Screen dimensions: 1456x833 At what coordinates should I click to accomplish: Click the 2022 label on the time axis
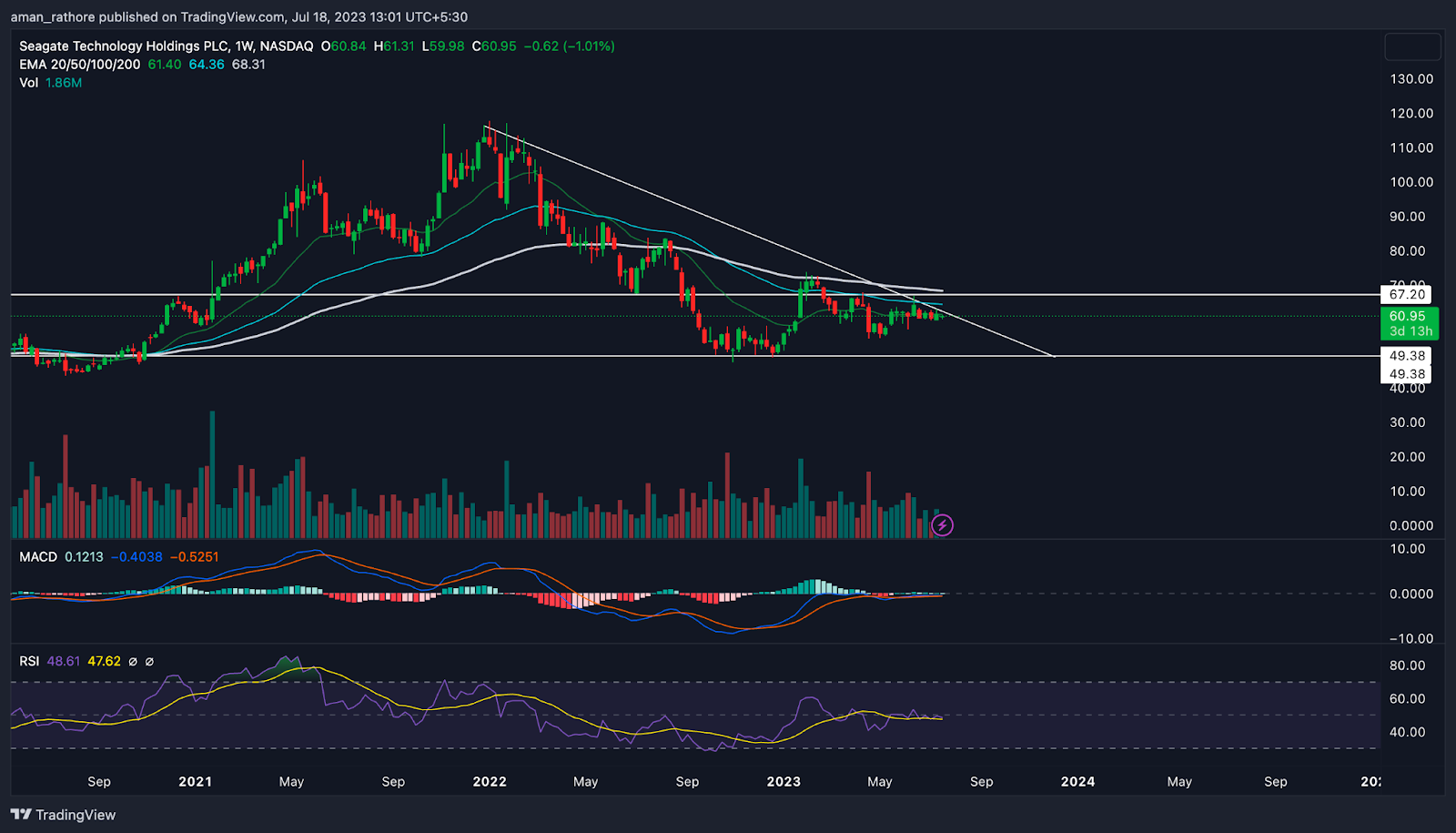pos(490,782)
